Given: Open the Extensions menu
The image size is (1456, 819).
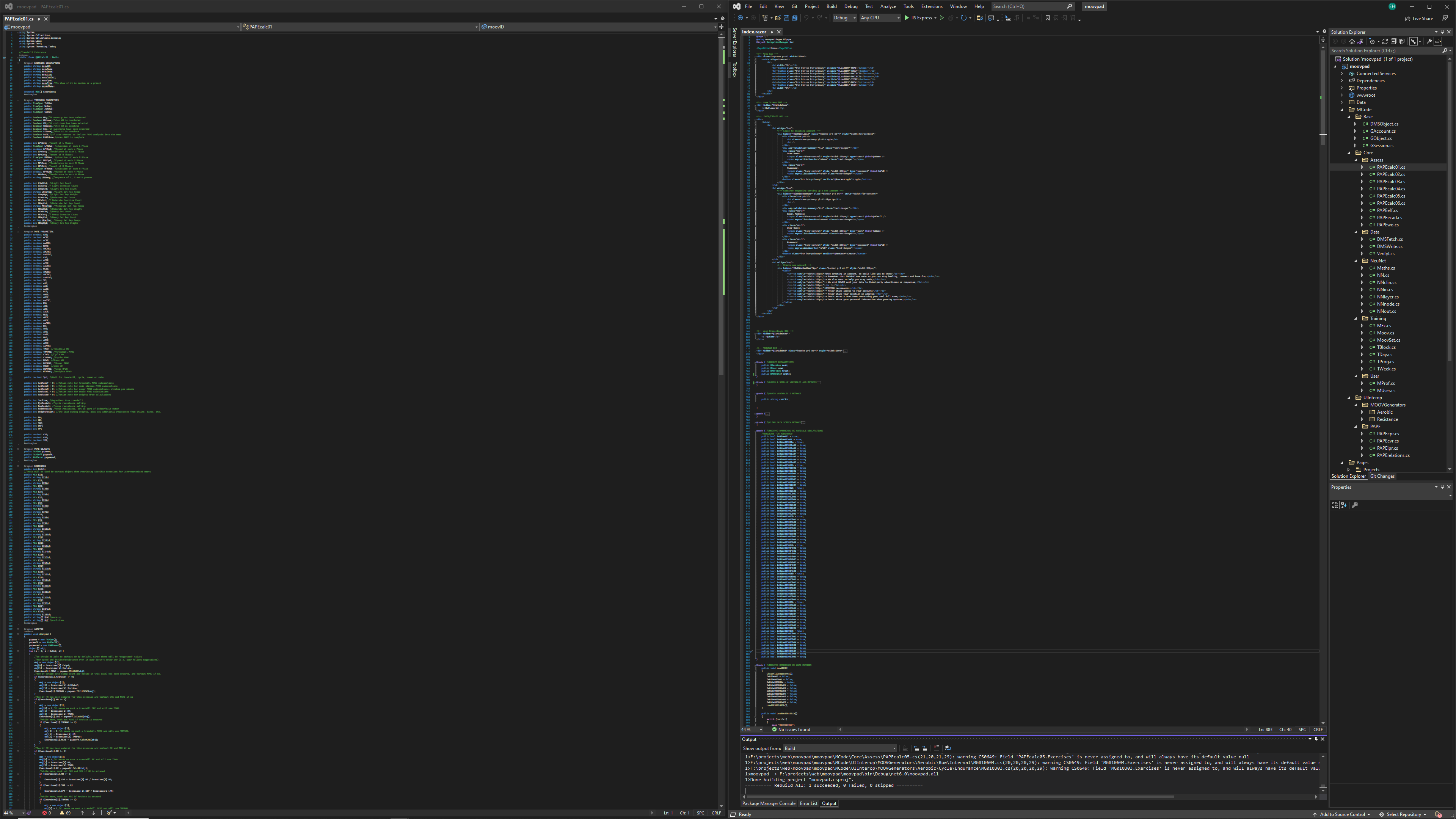Looking at the screenshot, I should (x=932, y=6).
